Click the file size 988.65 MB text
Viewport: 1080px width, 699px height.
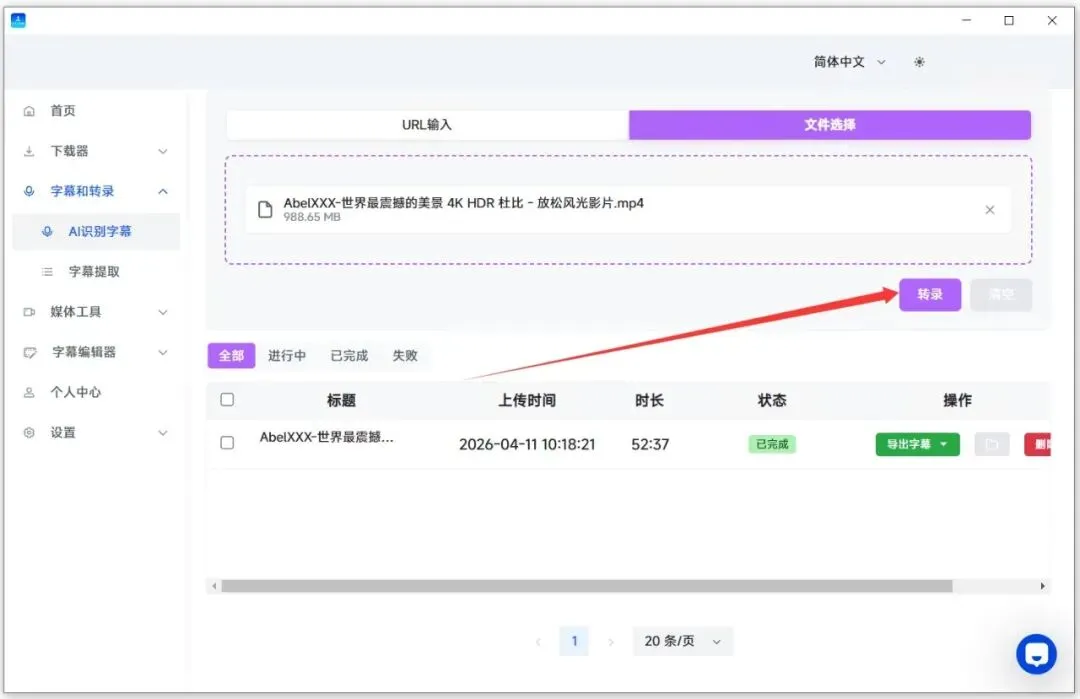pos(312,217)
